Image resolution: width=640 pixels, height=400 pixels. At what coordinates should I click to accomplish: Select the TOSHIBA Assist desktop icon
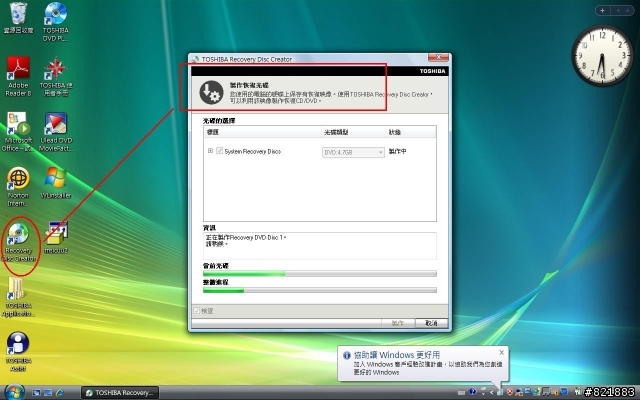point(18,352)
